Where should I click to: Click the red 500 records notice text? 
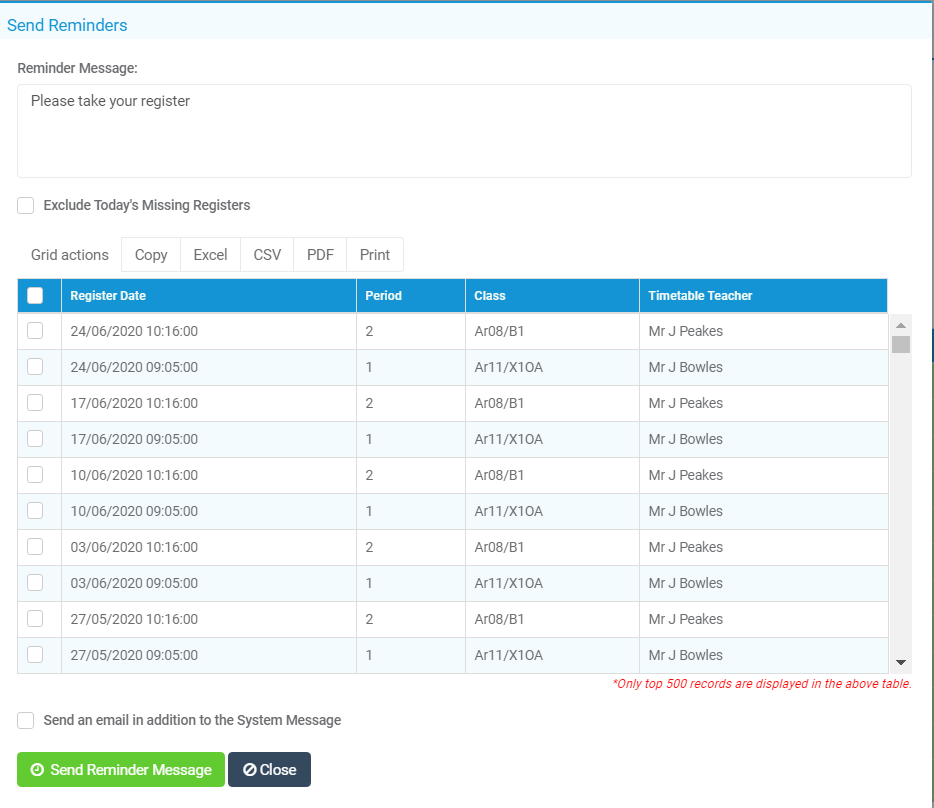click(762, 683)
